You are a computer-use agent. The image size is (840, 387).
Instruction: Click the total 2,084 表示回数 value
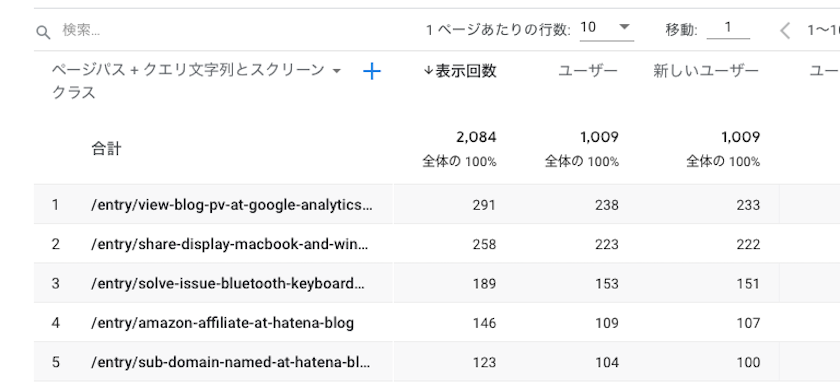(x=476, y=137)
